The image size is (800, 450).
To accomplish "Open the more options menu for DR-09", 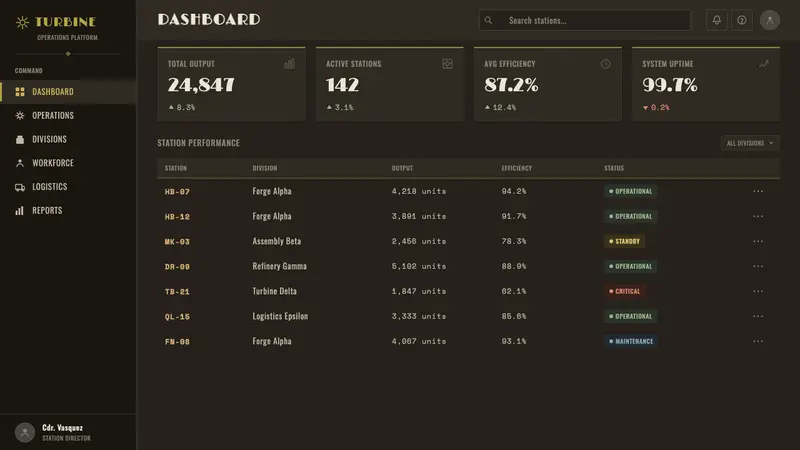I will [x=758, y=266].
